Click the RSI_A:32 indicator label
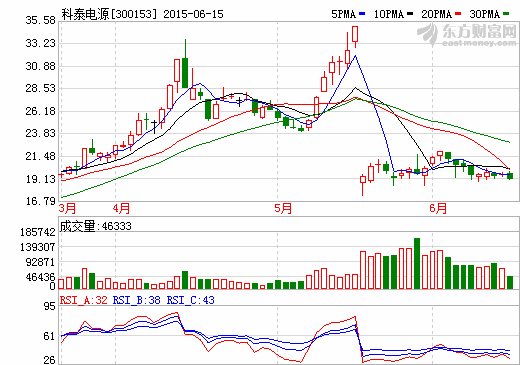Viewport: 520px width, 365px height. [x=84, y=300]
